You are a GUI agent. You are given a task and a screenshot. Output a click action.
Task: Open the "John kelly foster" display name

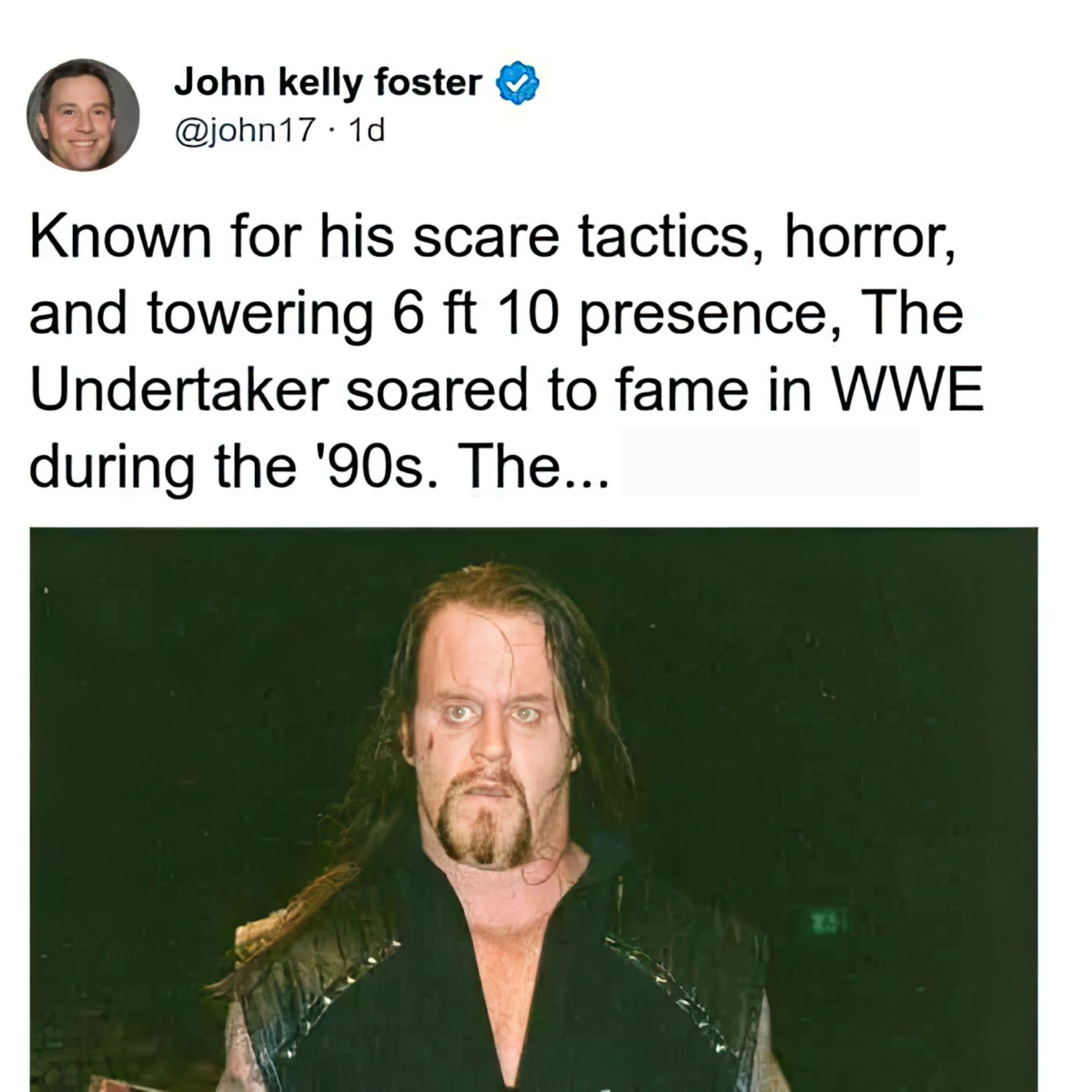coord(328,83)
